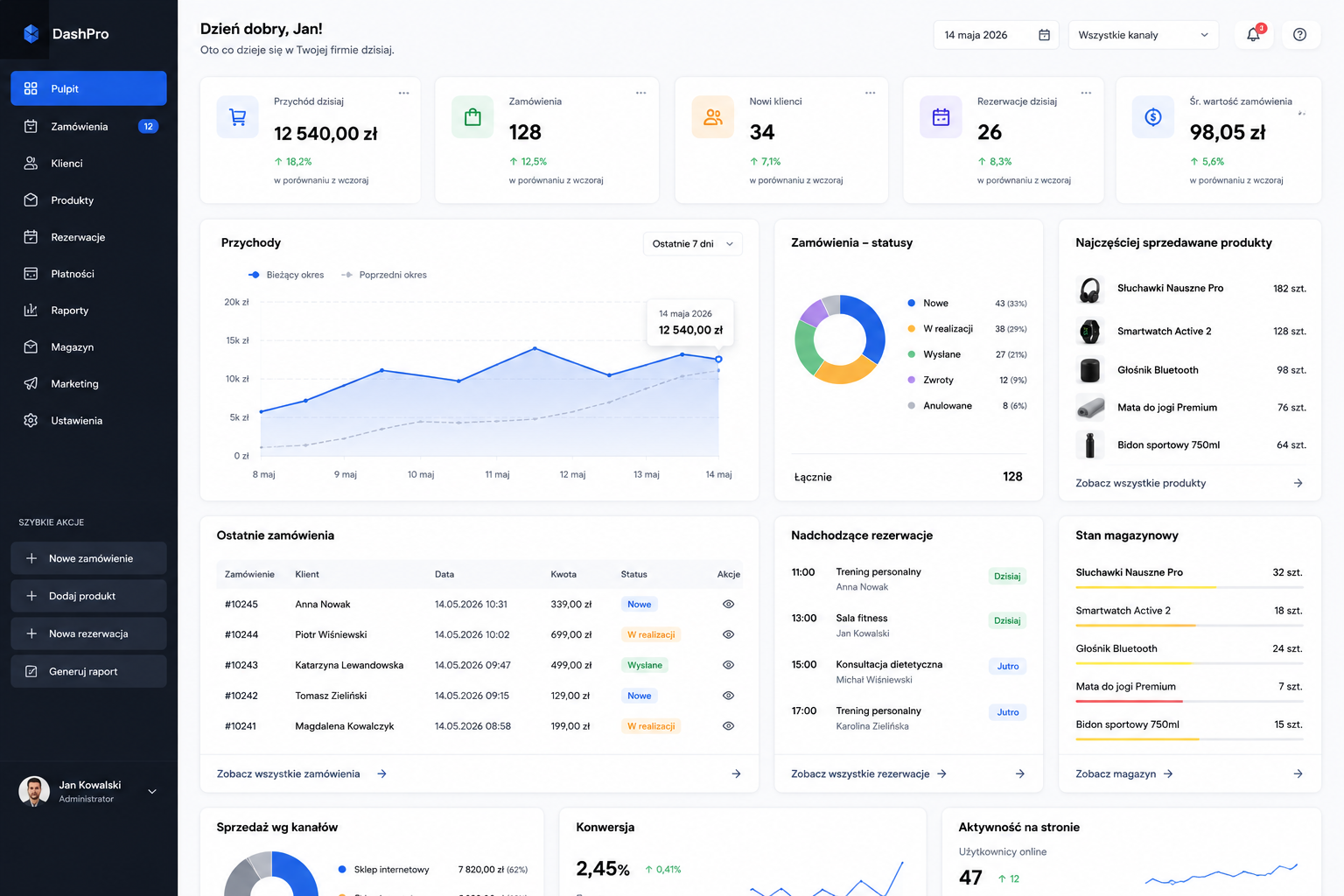Toggle Bieżący okres series in chart legend
This screenshot has height=896, width=1344.
(x=286, y=275)
